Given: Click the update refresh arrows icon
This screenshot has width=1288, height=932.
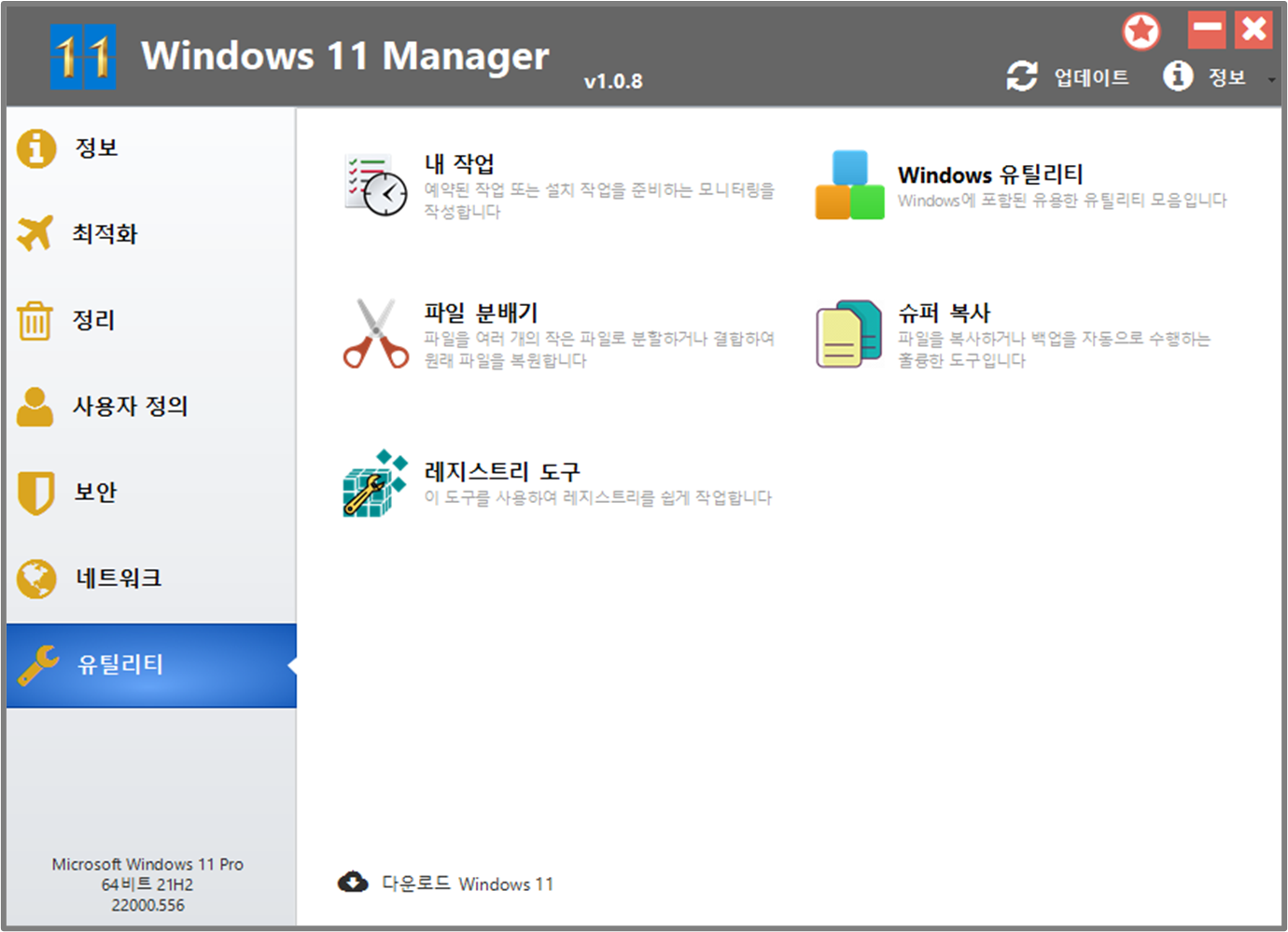Looking at the screenshot, I should click(x=1022, y=77).
